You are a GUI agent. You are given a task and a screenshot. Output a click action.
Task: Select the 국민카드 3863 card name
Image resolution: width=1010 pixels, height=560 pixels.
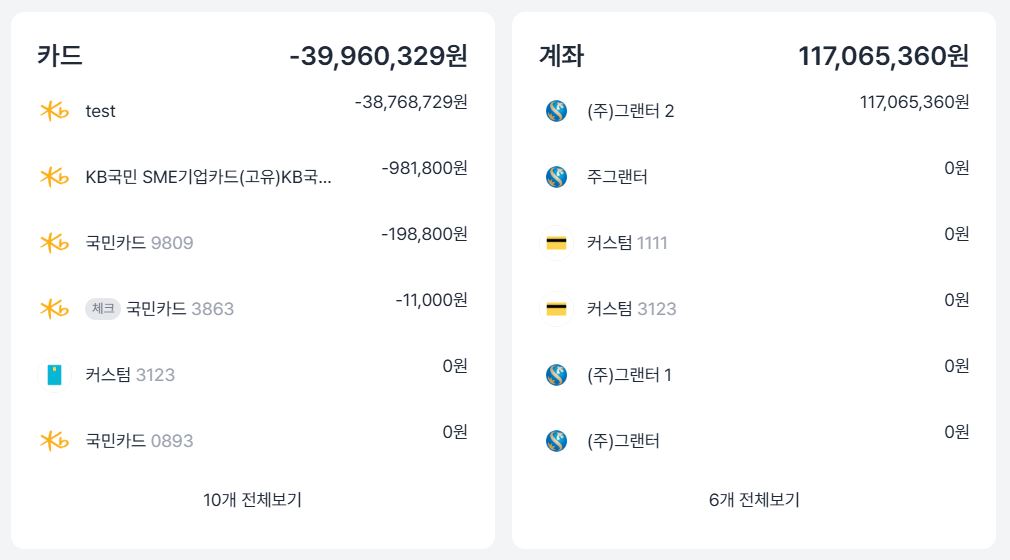(x=180, y=309)
